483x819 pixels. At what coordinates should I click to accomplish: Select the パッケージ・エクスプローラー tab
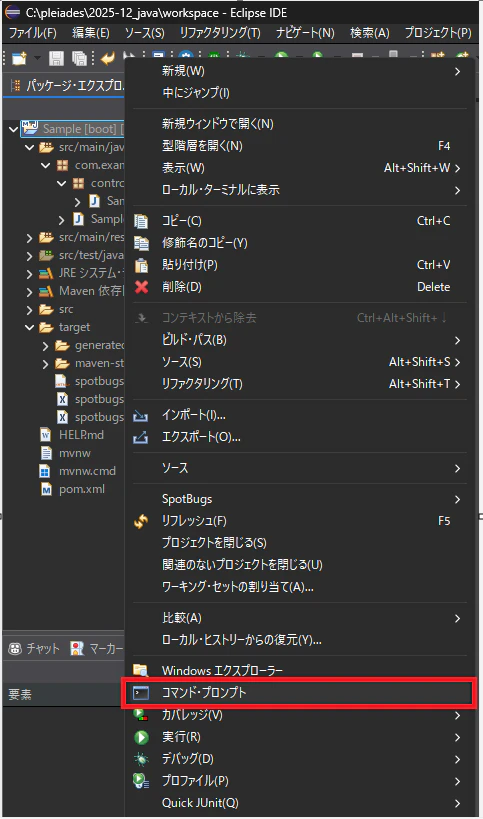[x=67, y=86]
